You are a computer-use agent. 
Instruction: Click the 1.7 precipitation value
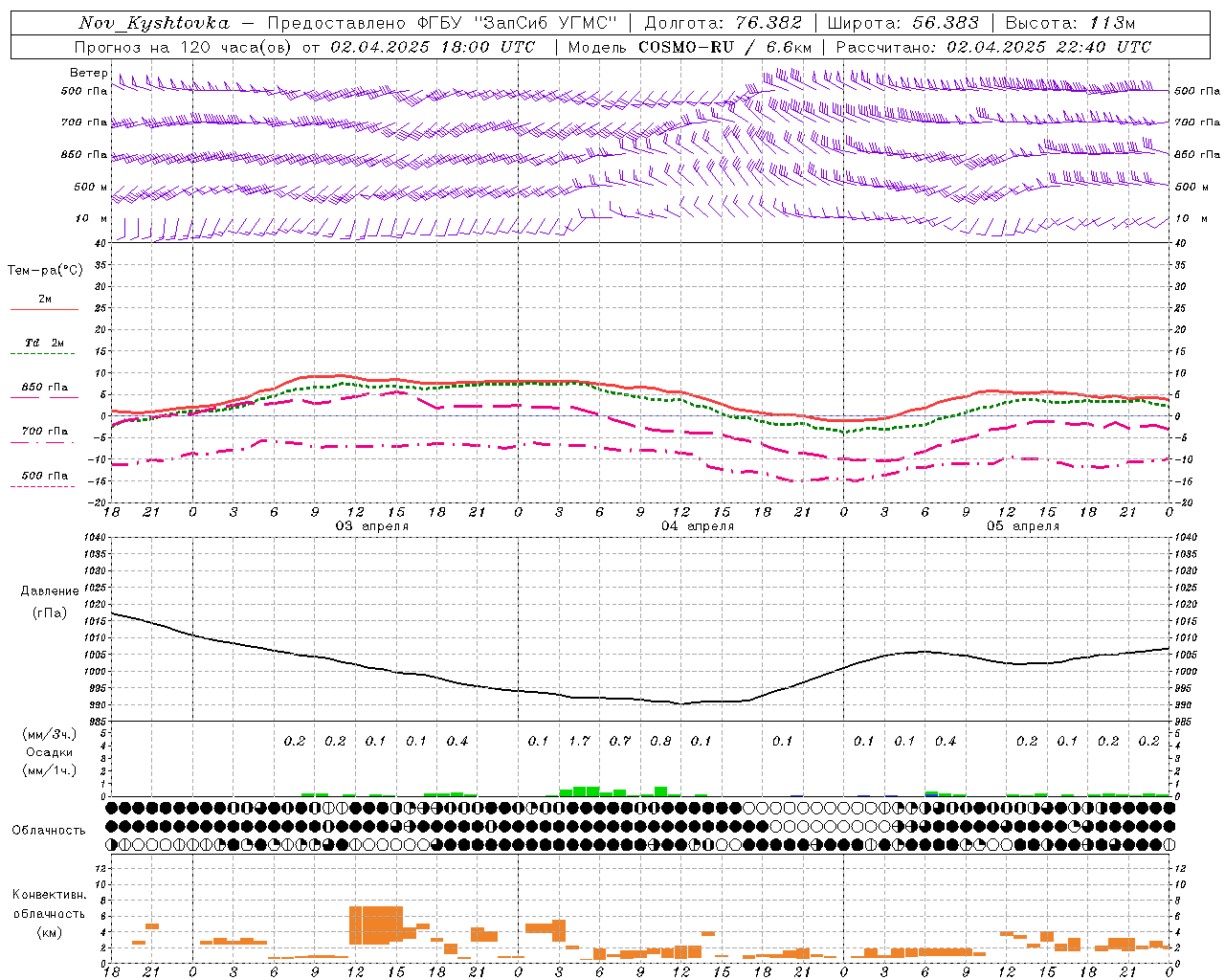click(x=579, y=742)
